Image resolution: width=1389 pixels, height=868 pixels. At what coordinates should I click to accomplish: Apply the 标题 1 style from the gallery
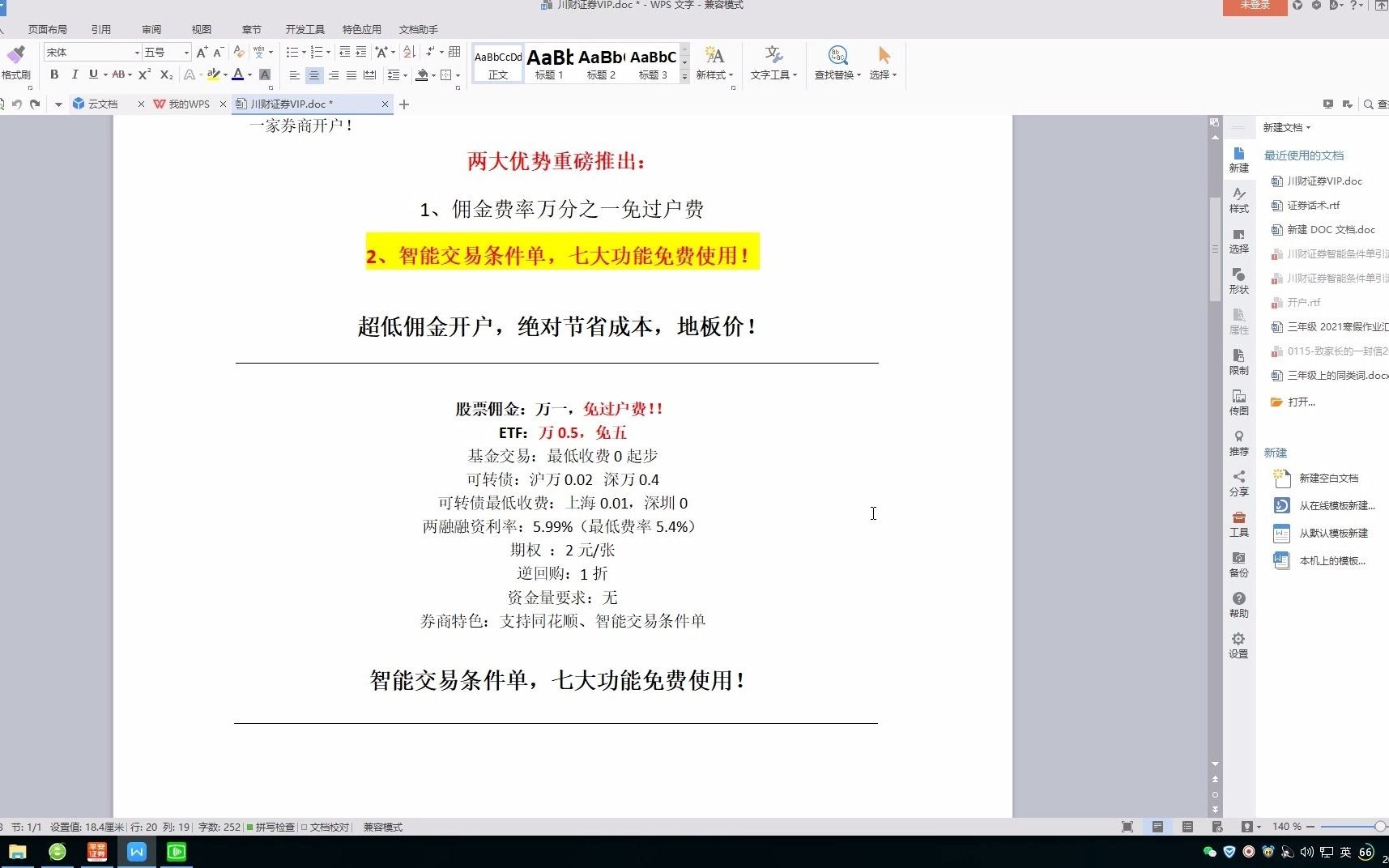[x=549, y=63]
